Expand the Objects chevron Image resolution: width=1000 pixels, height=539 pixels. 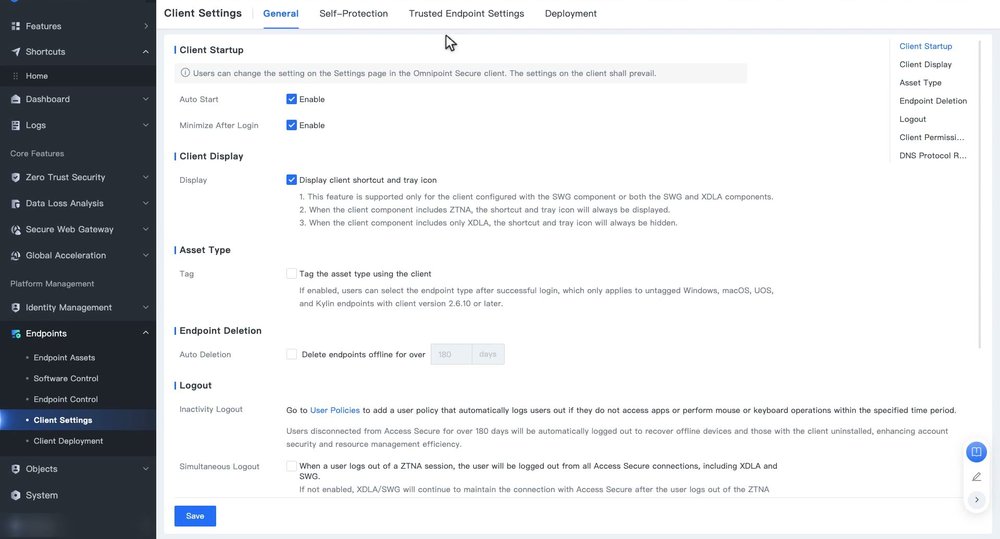click(x=146, y=469)
